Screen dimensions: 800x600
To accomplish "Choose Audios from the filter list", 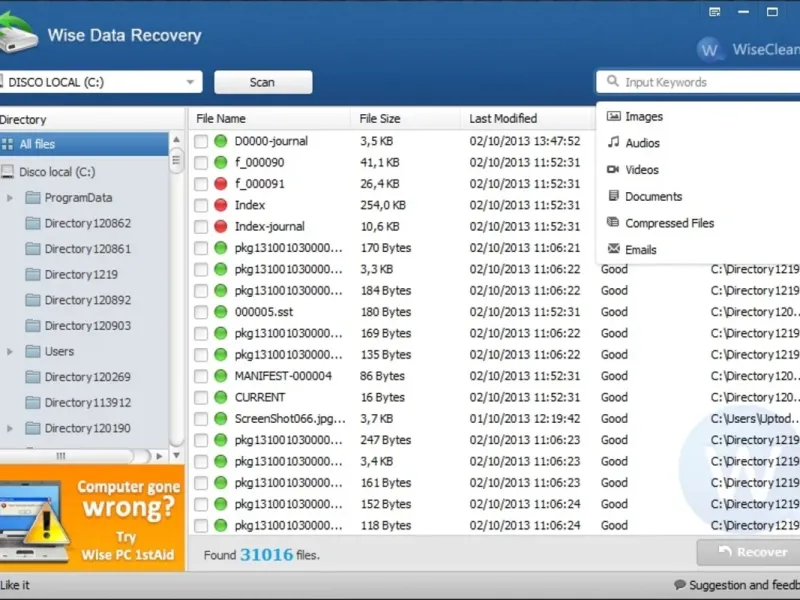I will pos(642,143).
